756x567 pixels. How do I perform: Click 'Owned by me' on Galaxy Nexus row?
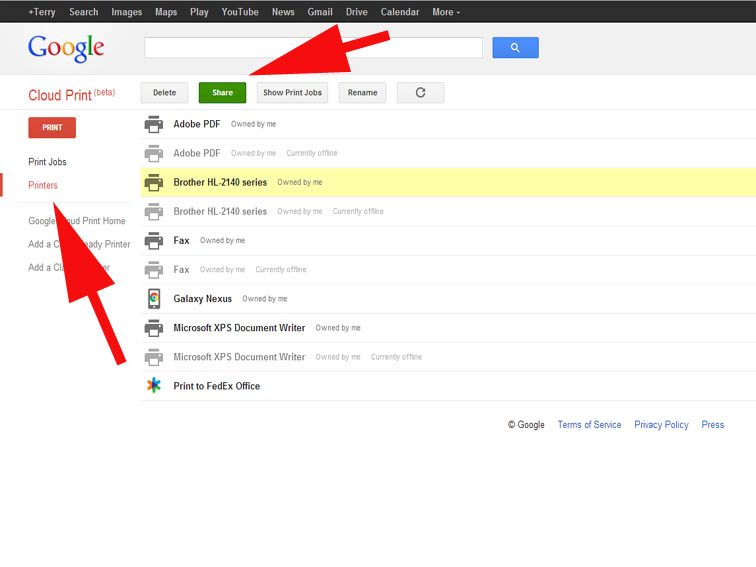(265, 299)
